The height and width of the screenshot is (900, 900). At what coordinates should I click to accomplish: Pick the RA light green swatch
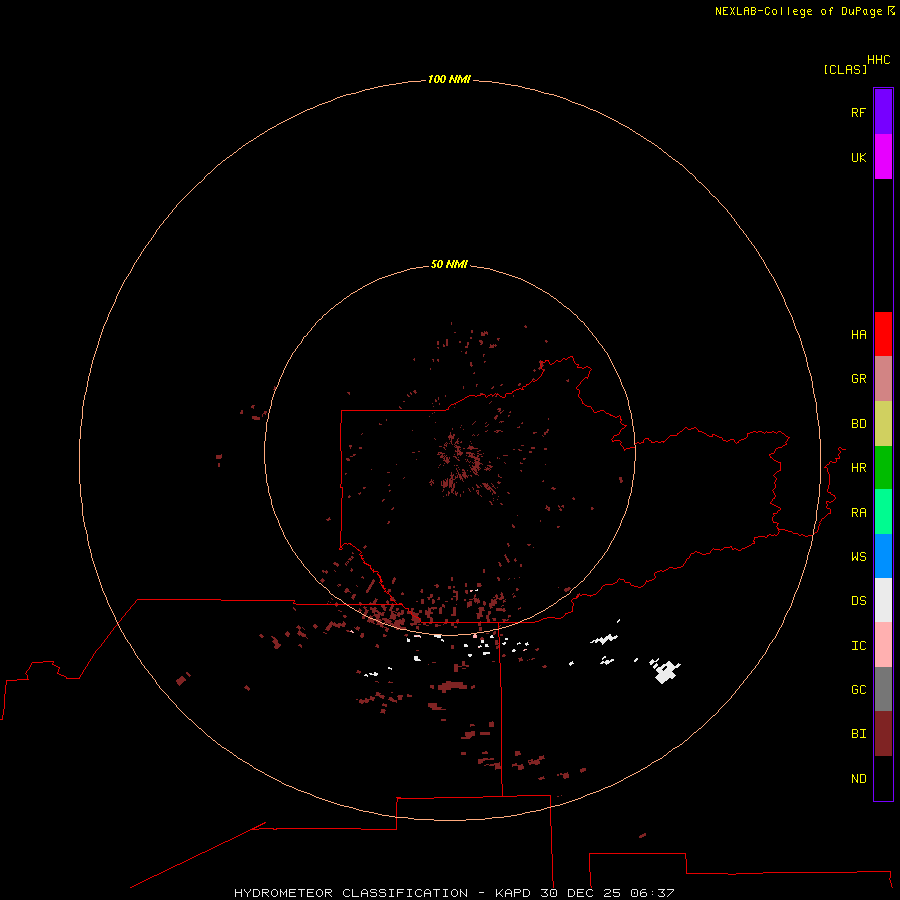(883, 512)
